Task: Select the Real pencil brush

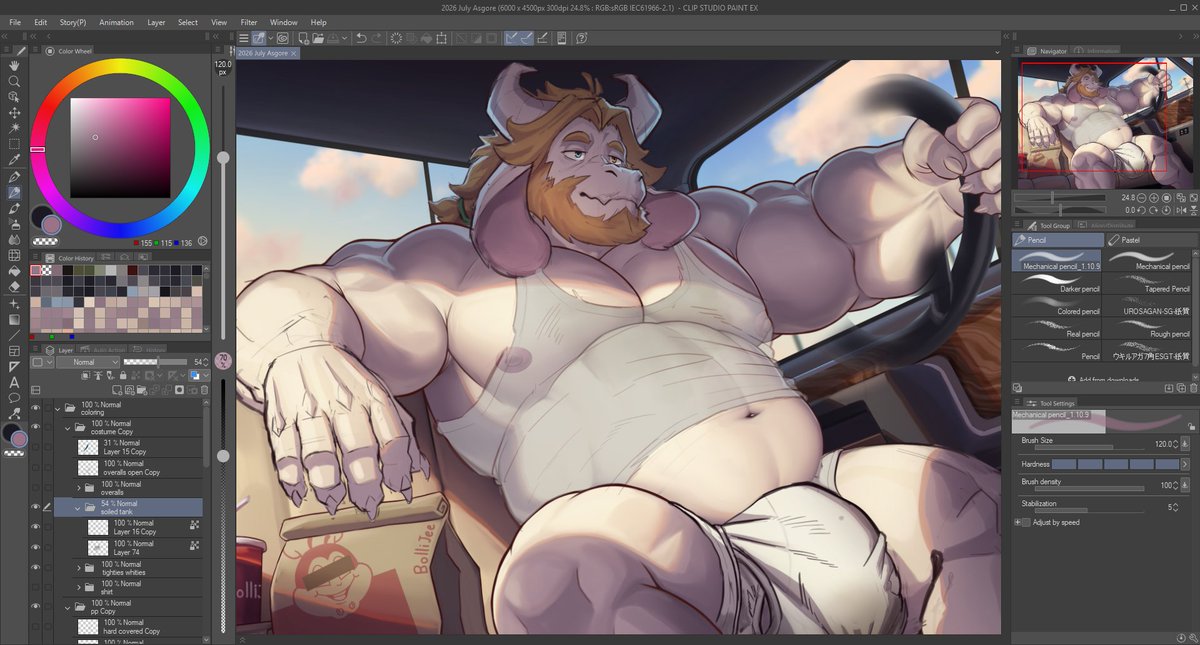Action: coord(1058,329)
